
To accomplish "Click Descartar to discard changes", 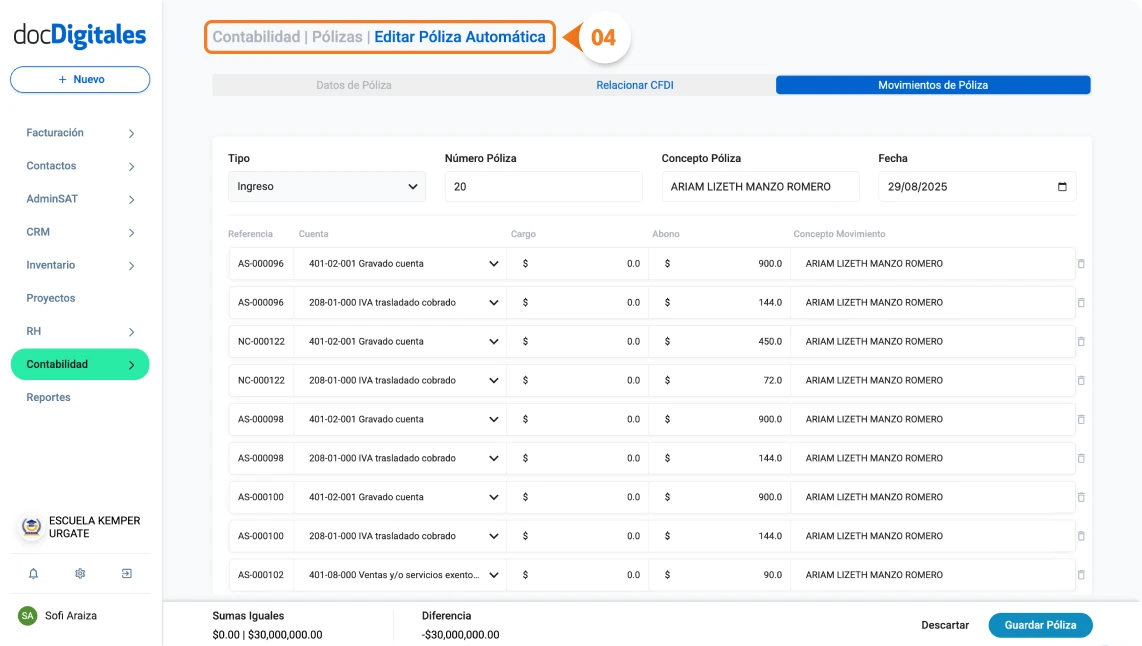I will (945, 625).
